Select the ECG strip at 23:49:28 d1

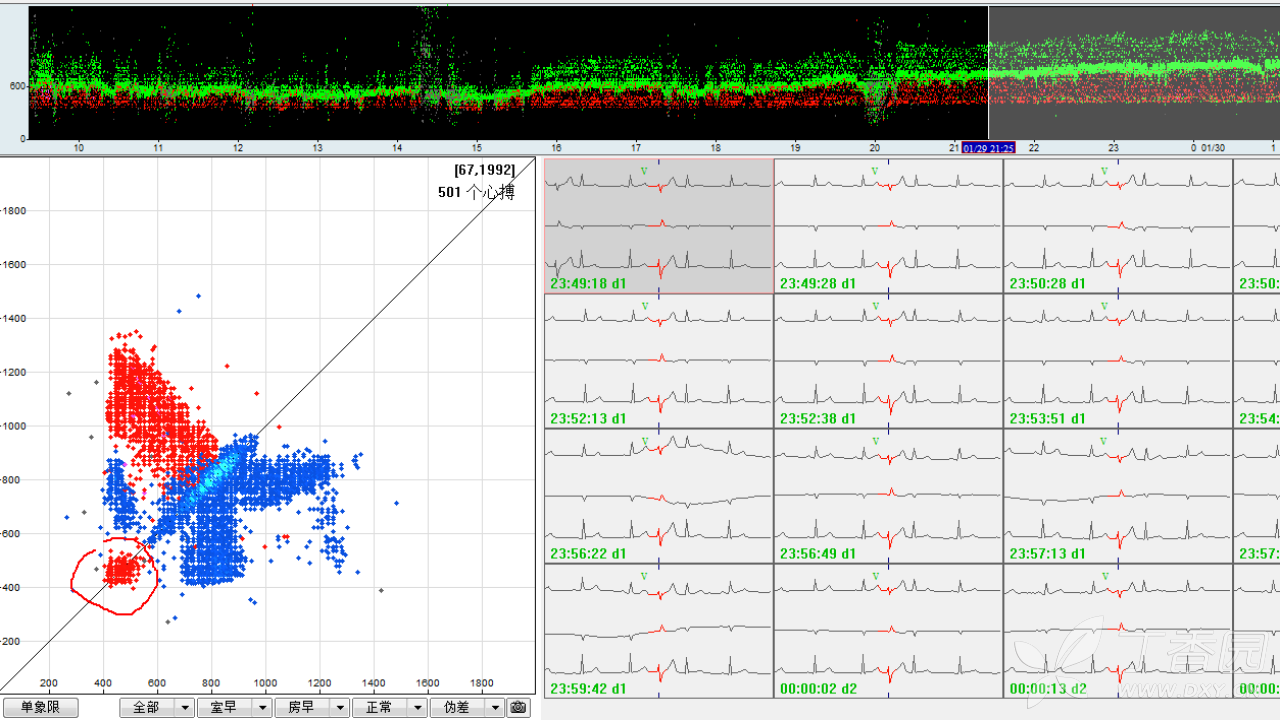point(889,226)
